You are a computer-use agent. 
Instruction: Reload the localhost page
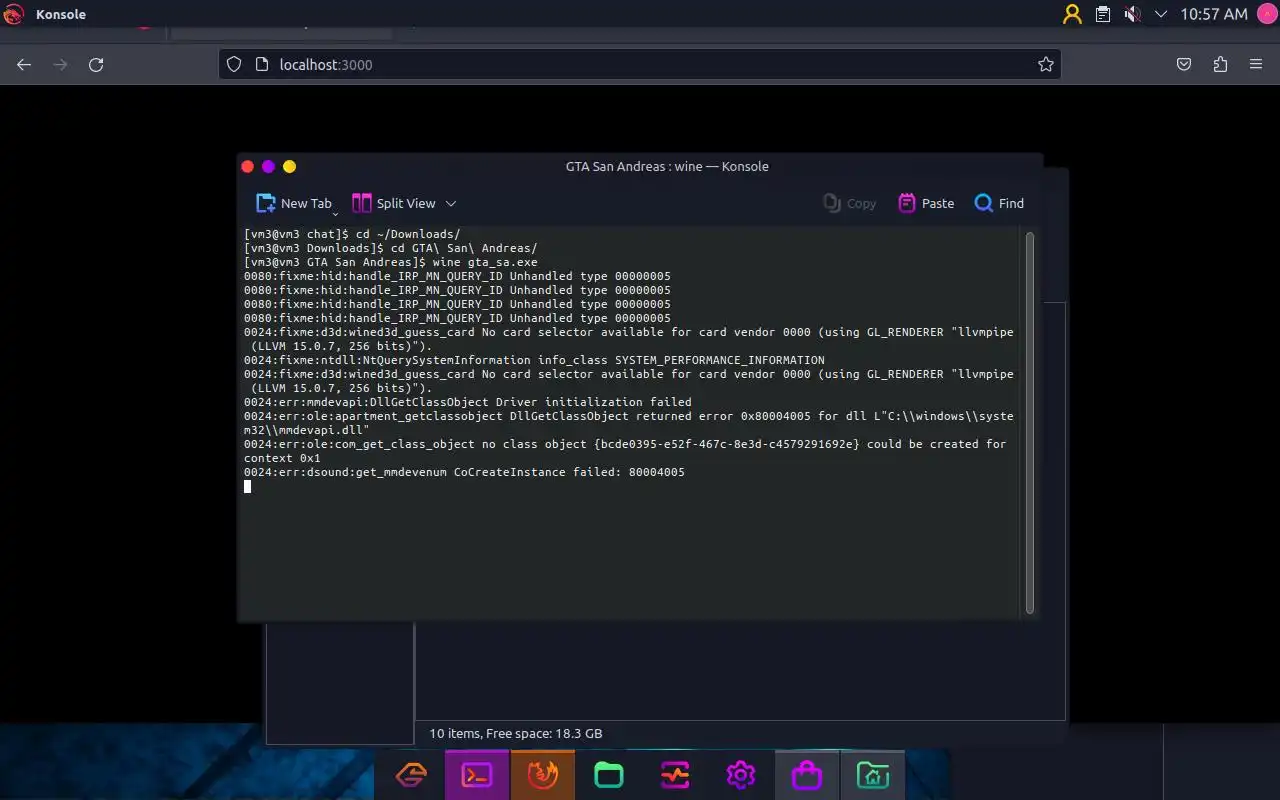tap(96, 64)
